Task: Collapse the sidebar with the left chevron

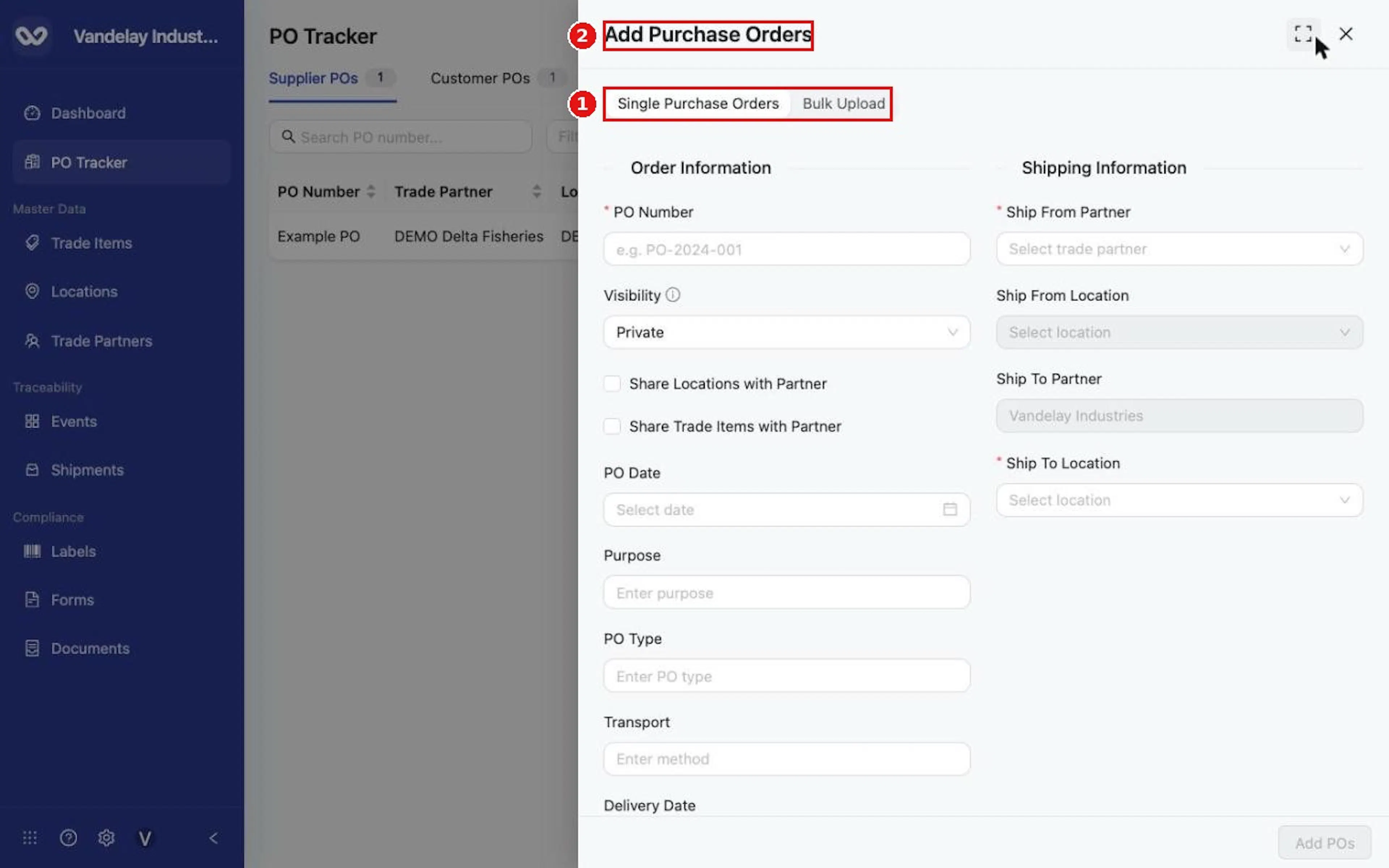Action: click(214, 838)
